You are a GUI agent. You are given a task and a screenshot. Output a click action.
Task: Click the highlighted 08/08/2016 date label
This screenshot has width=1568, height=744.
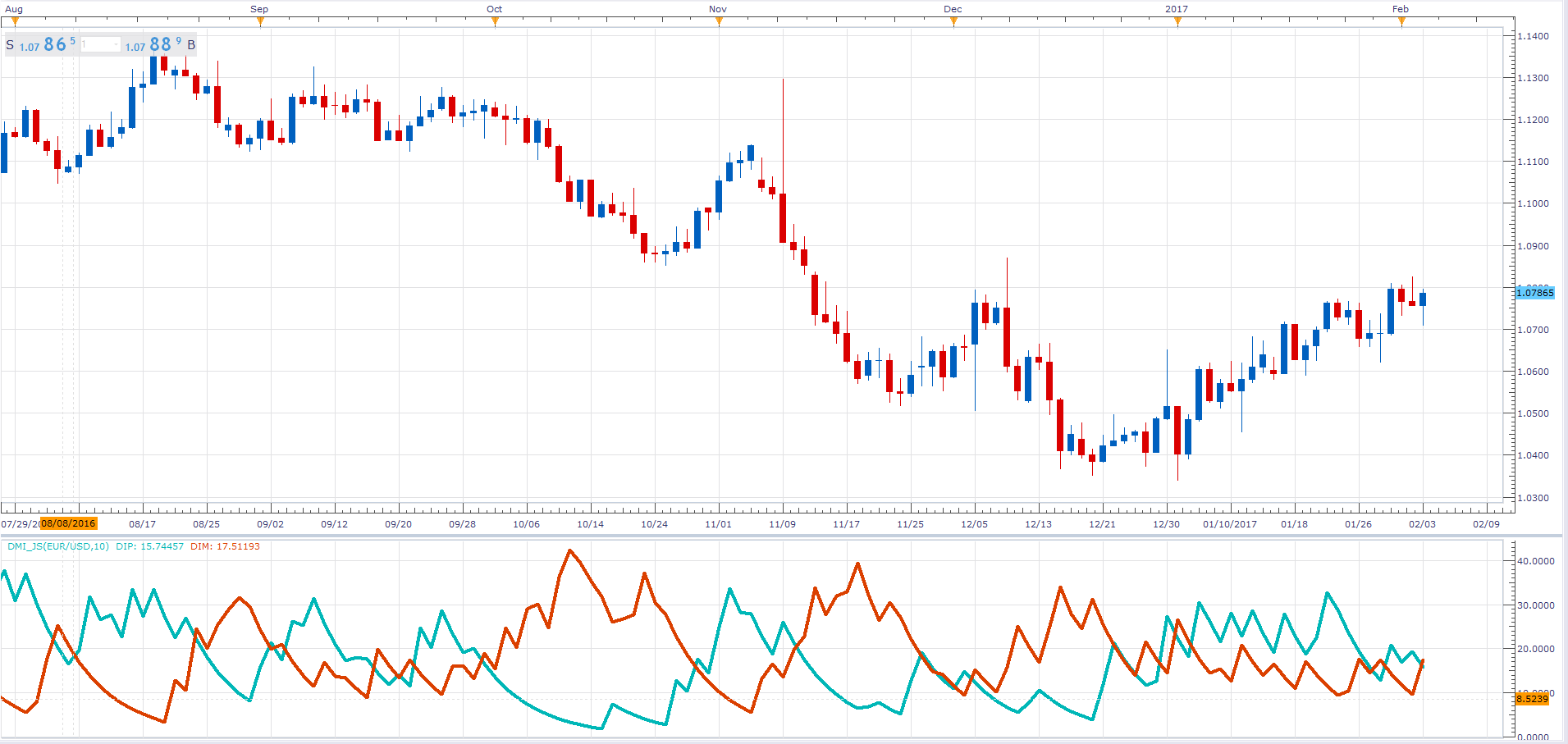click(x=68, y=523)
